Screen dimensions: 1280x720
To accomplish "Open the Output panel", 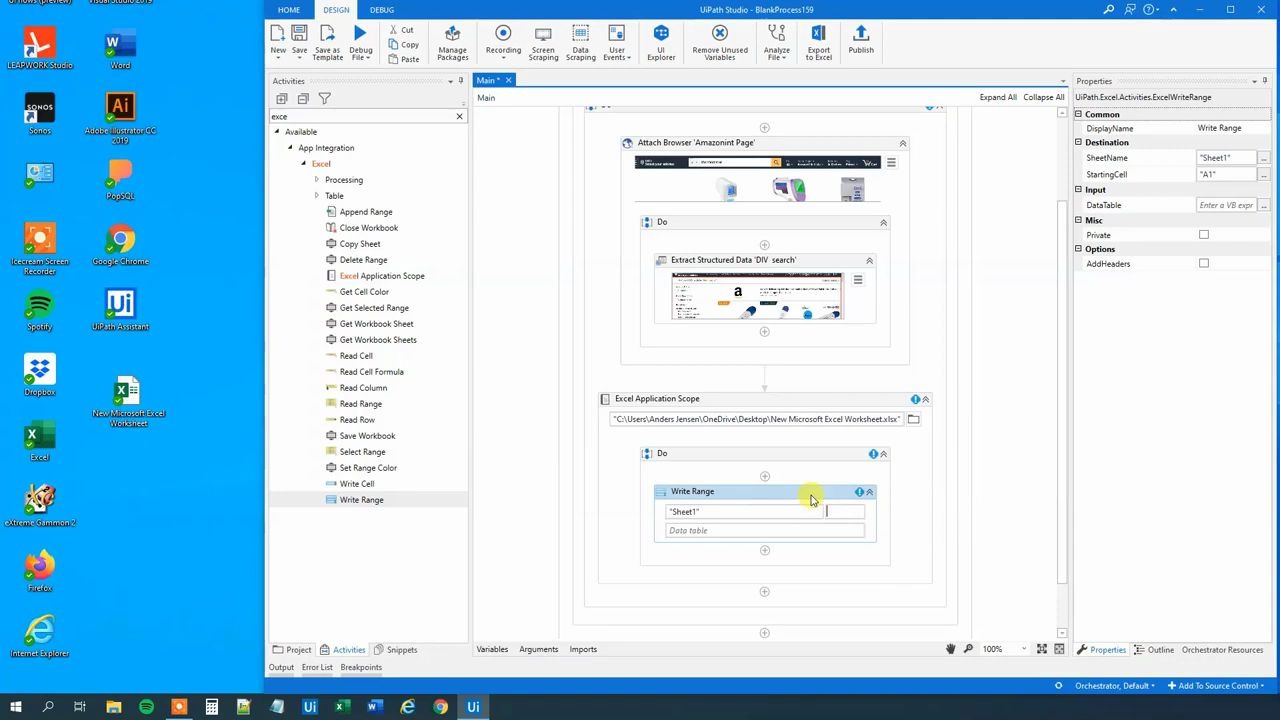I will click(281, 668).
